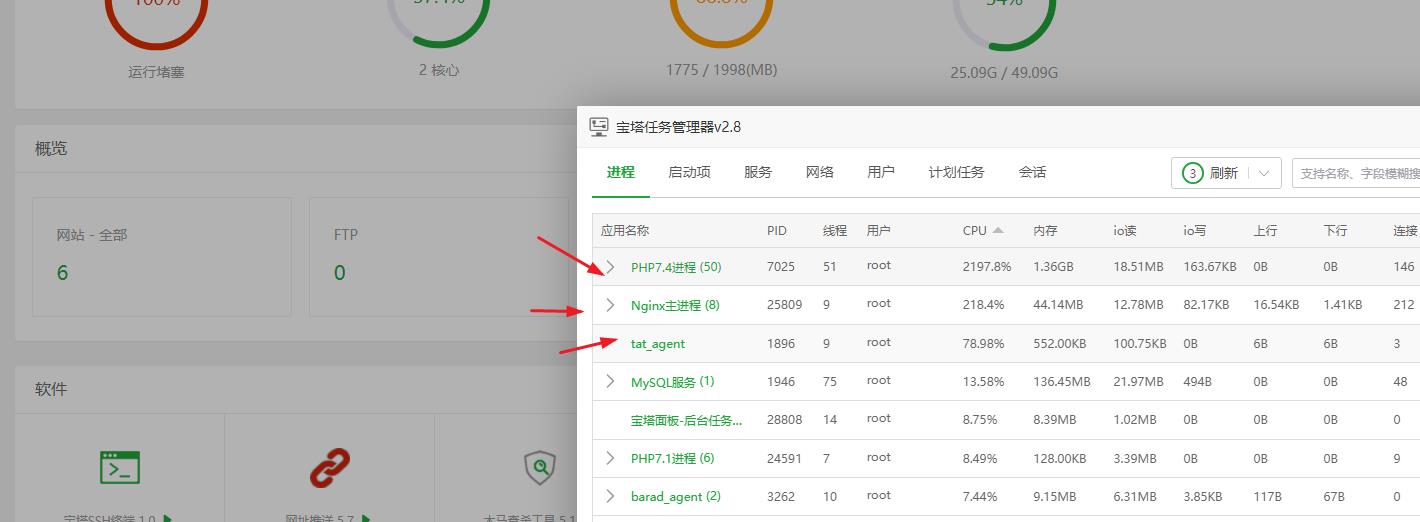Click the 软件 section heading
Viewport: 1420px width, 522px height.
(x=51, y=389)
